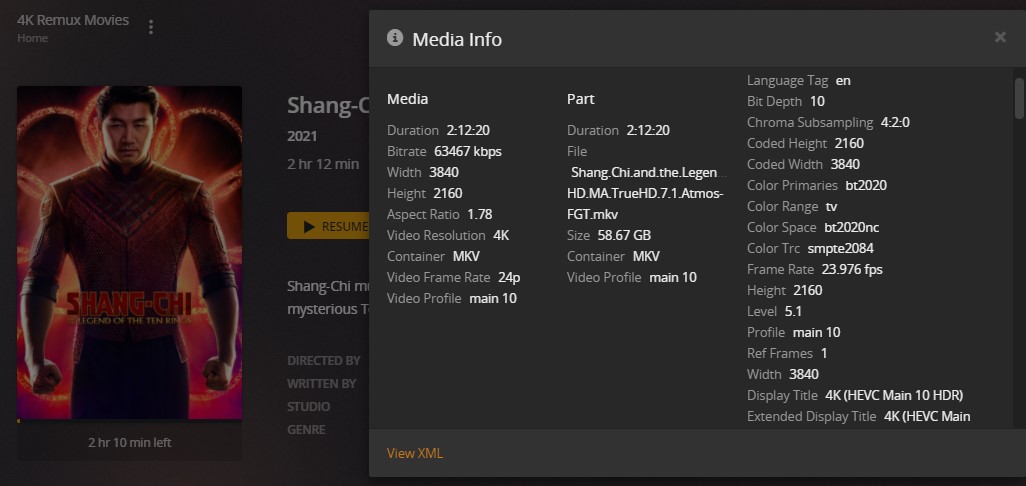Select the Aspect Ratio value 1.78
The width and height of the screenshot is (1026, 486).
click(480, 214)
